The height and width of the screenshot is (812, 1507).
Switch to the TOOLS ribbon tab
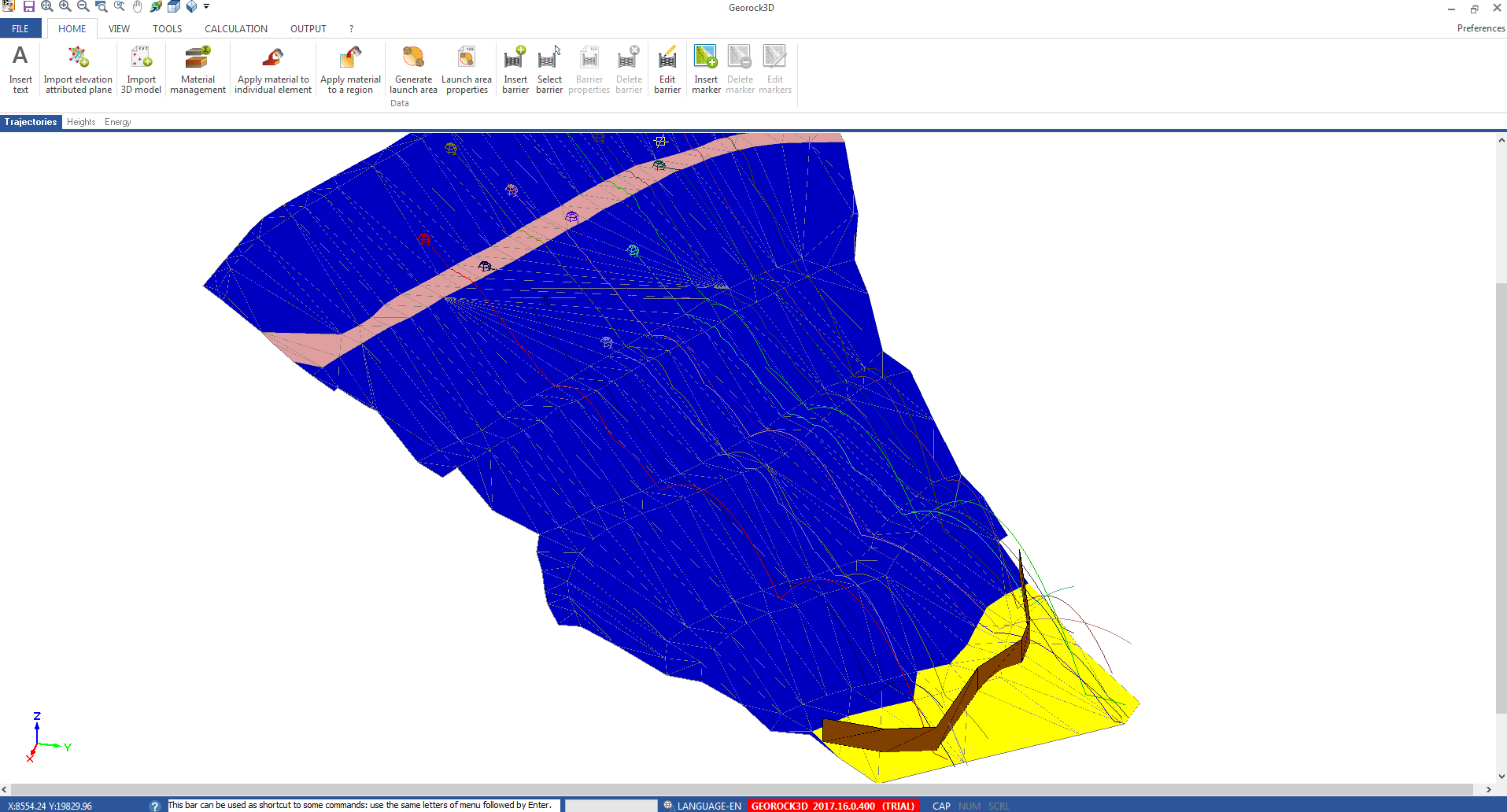[167, 28]
